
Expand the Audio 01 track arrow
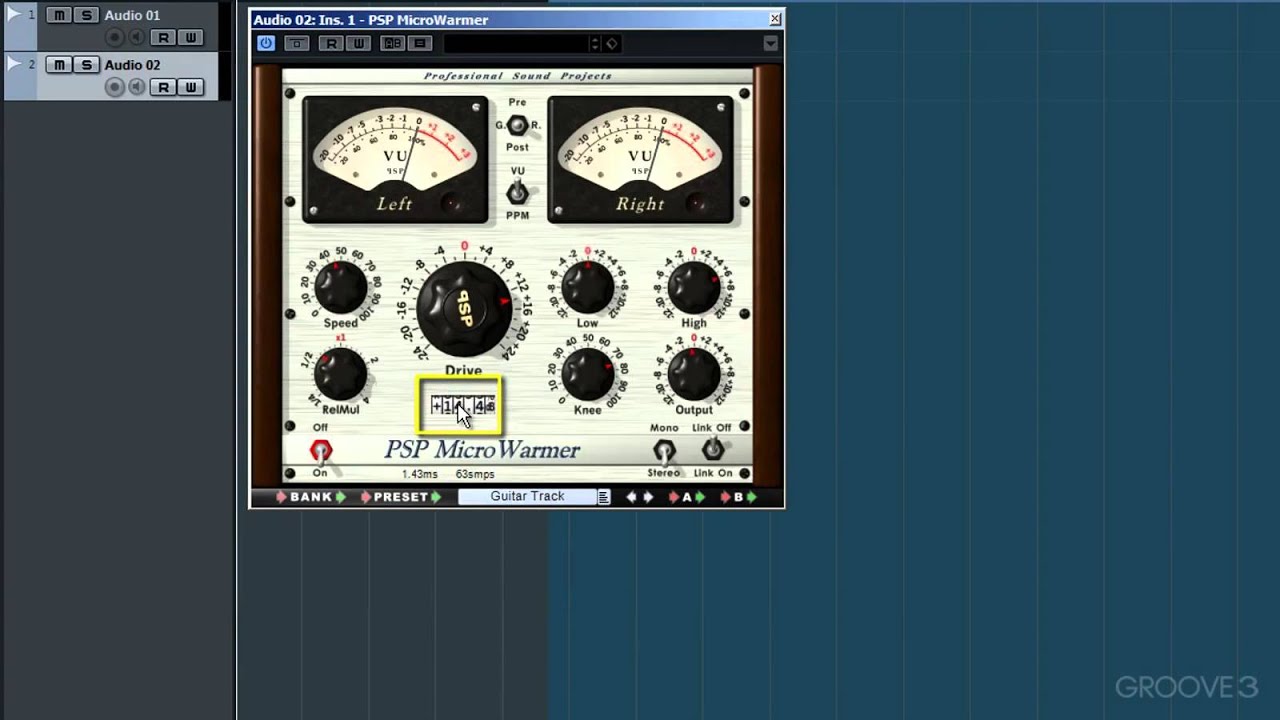14,14
